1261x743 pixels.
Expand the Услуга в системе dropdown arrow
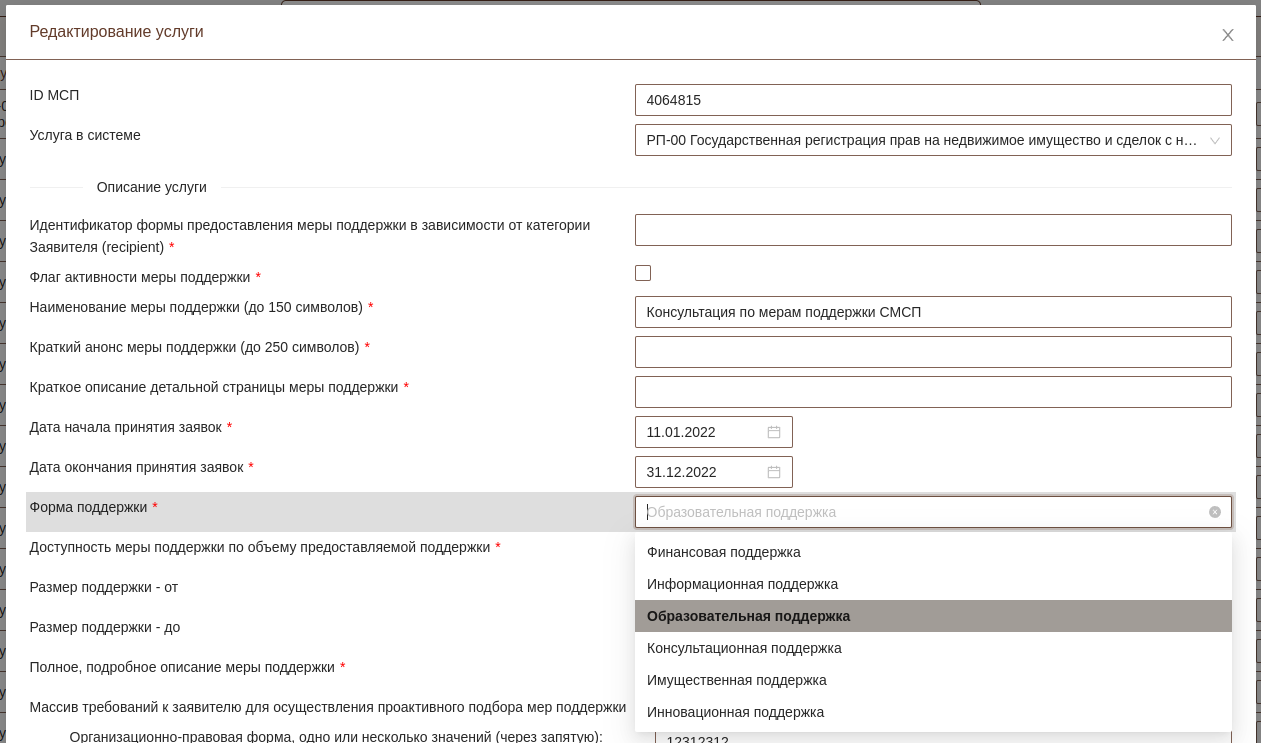[1214, 141]
